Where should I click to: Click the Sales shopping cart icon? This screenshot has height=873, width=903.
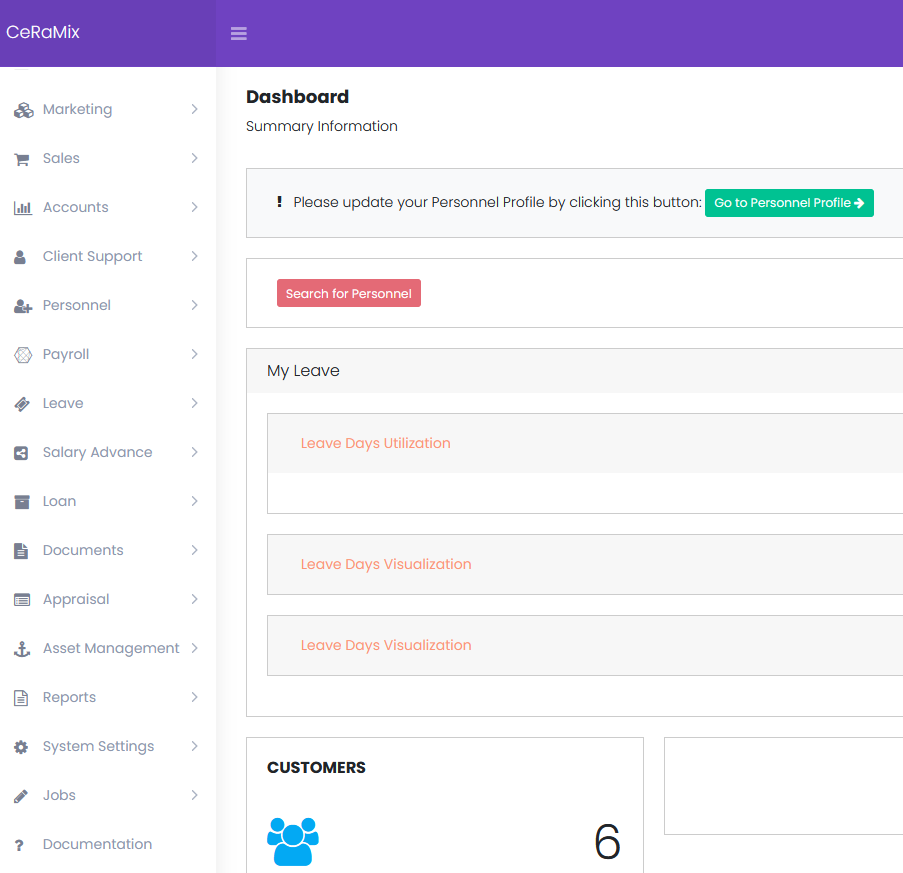[22, 160]
